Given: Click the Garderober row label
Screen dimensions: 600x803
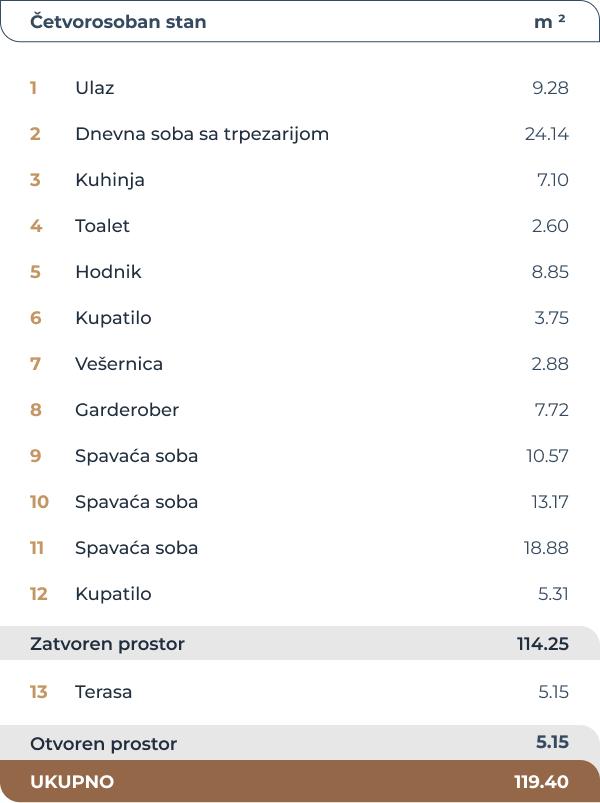Looking at the screenshot, I should pos(127,410).
